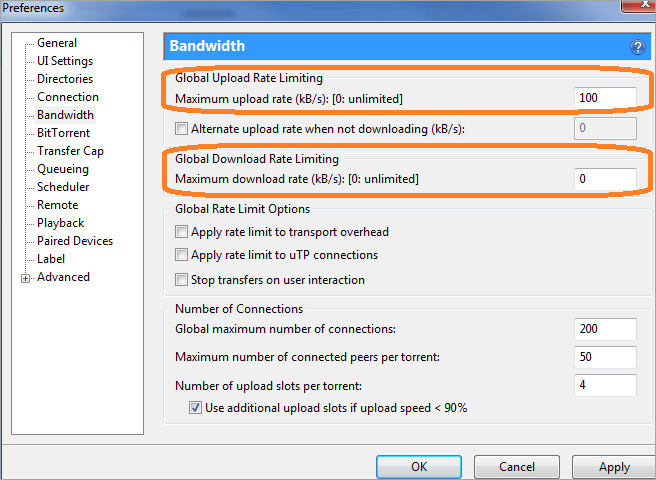Go to the Directories section
The height and width of the screenshot is (480, 656).
coord(65,79)
